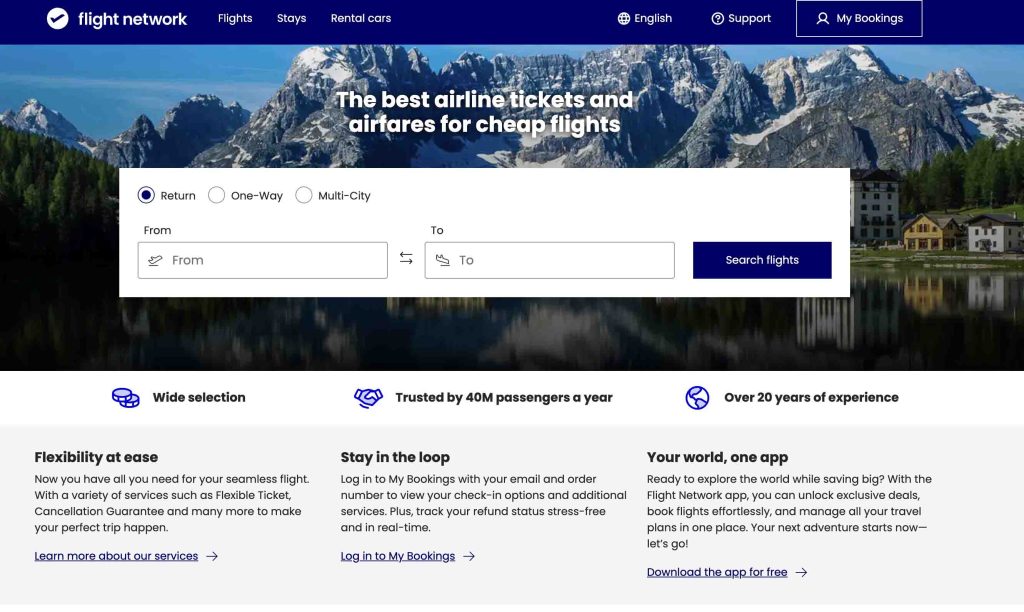Image resolution: width=1024 pixels, height=612 pixels.
Task: Follow the Log in to My Bookings link
Action: point(398,556)
